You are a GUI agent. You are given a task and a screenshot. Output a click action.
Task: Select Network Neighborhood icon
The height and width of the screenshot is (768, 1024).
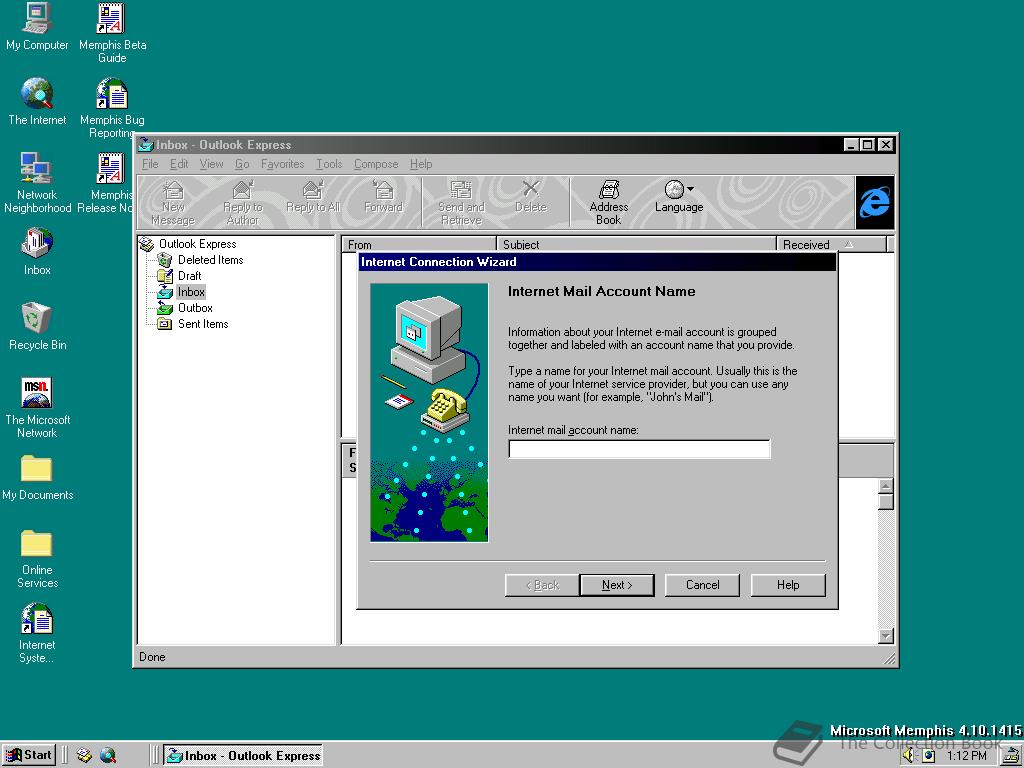[x=37, y=183]
